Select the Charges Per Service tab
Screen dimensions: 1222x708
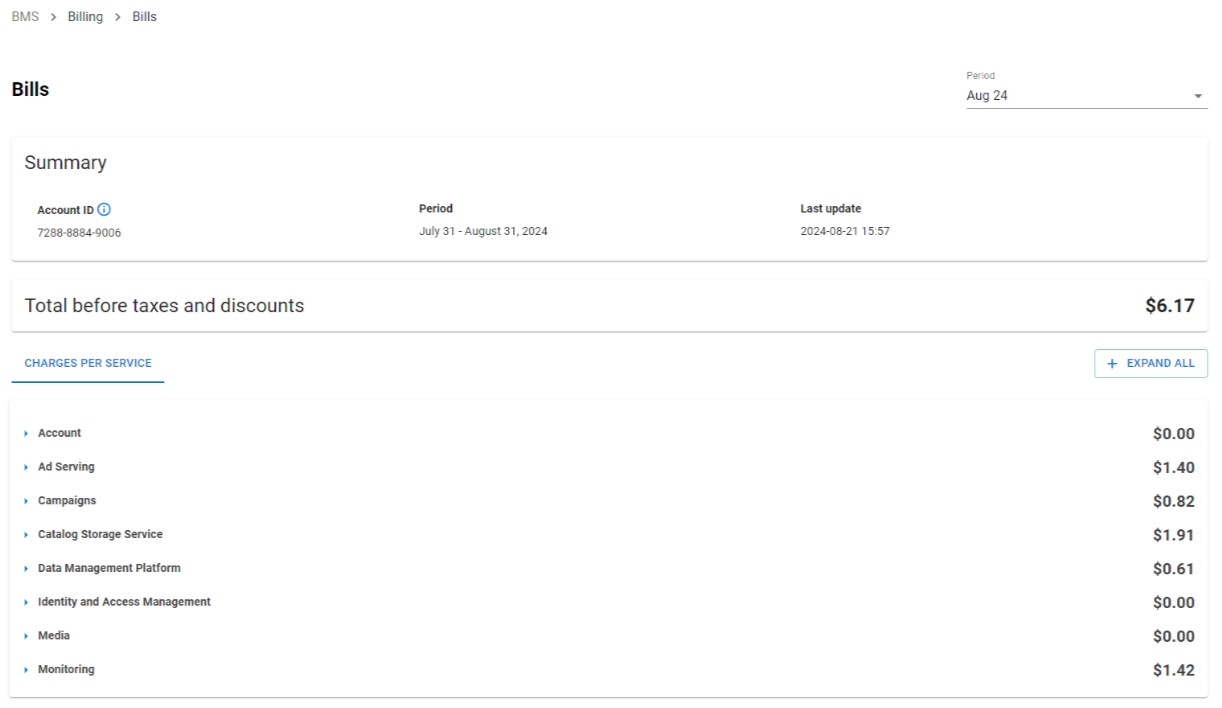click(88, 364)
